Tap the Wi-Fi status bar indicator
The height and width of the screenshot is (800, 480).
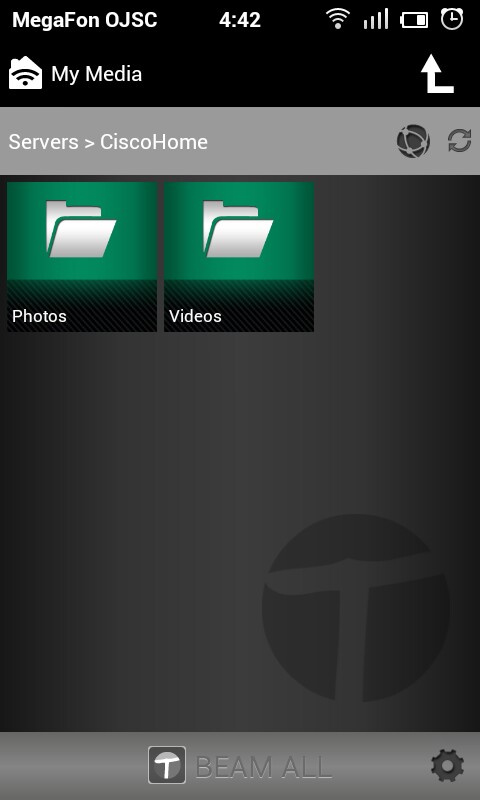(337, 19)
